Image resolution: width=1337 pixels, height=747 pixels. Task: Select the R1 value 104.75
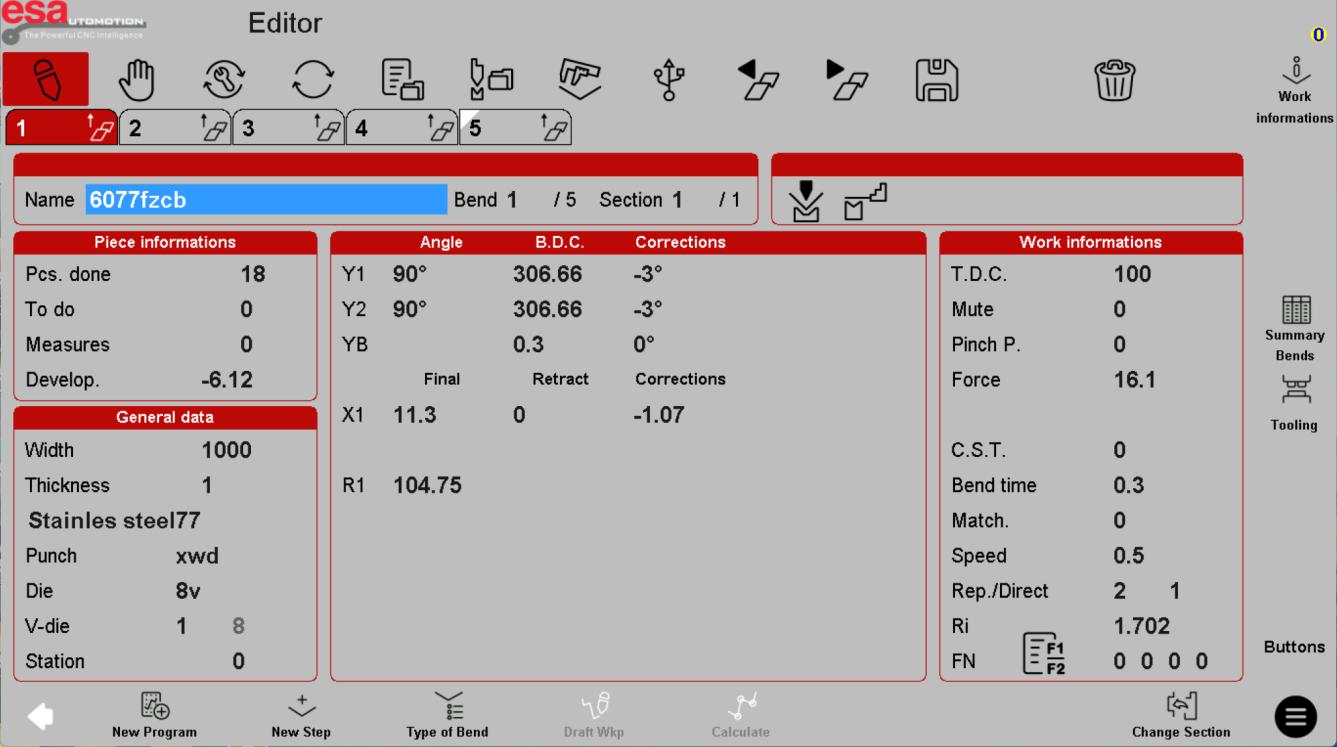(x=427, y=485)
